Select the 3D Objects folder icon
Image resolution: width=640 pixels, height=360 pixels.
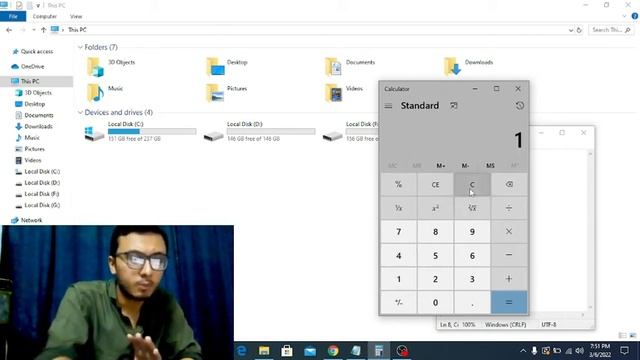coord(96,67)
